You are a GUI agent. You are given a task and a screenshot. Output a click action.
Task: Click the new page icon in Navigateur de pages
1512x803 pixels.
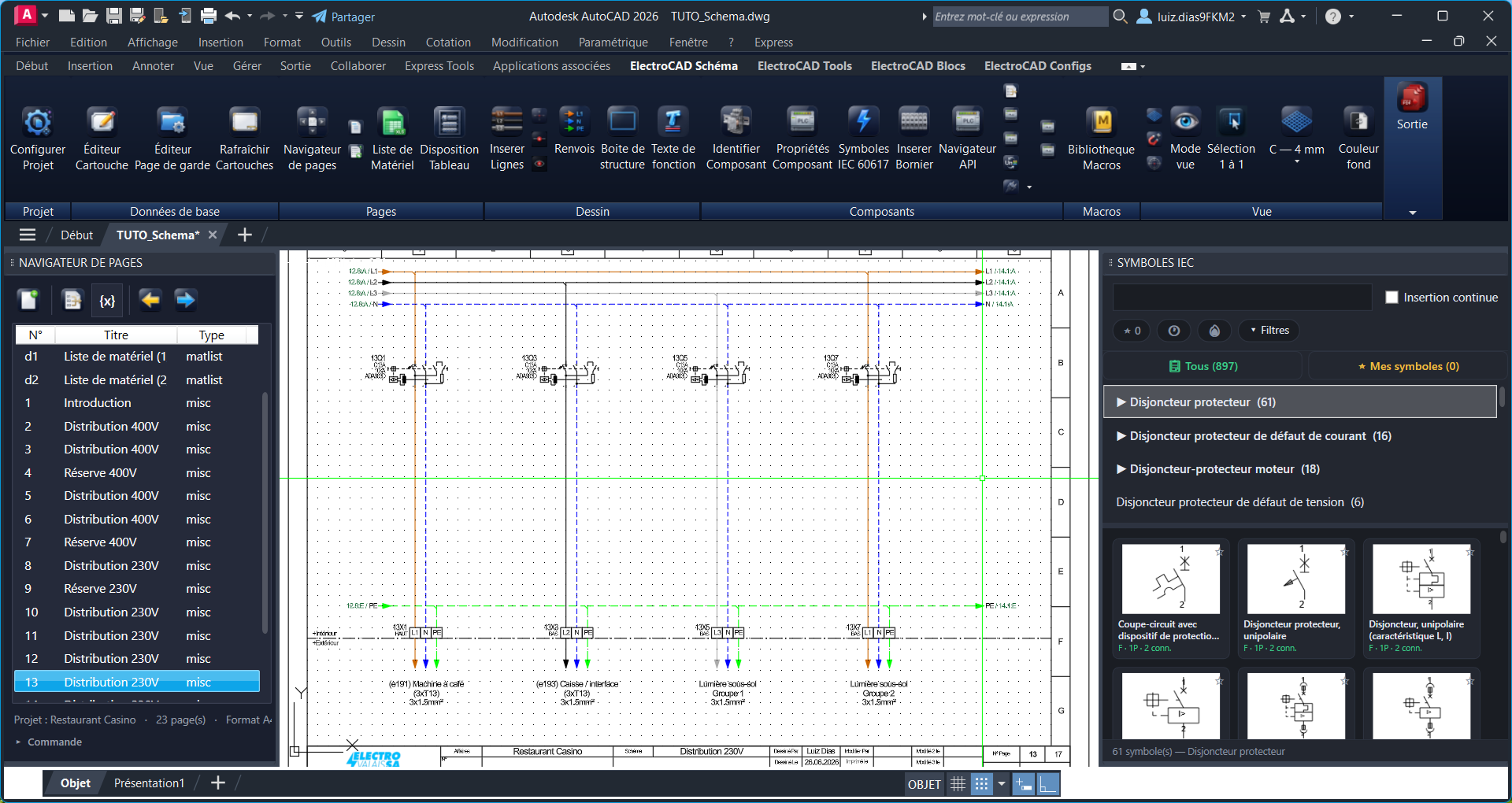[29, 300]
